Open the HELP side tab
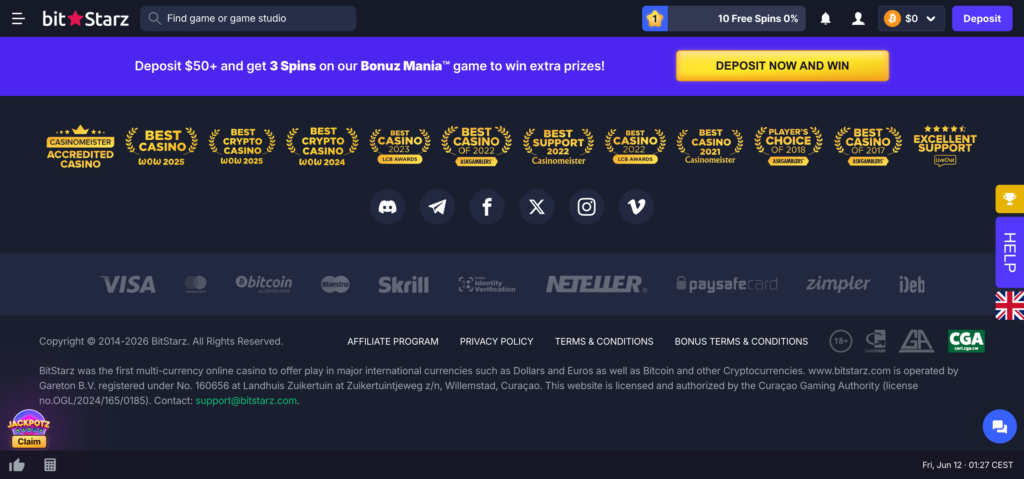Viewport: 1024px width, 479px height. click(x=1010, y=252)
